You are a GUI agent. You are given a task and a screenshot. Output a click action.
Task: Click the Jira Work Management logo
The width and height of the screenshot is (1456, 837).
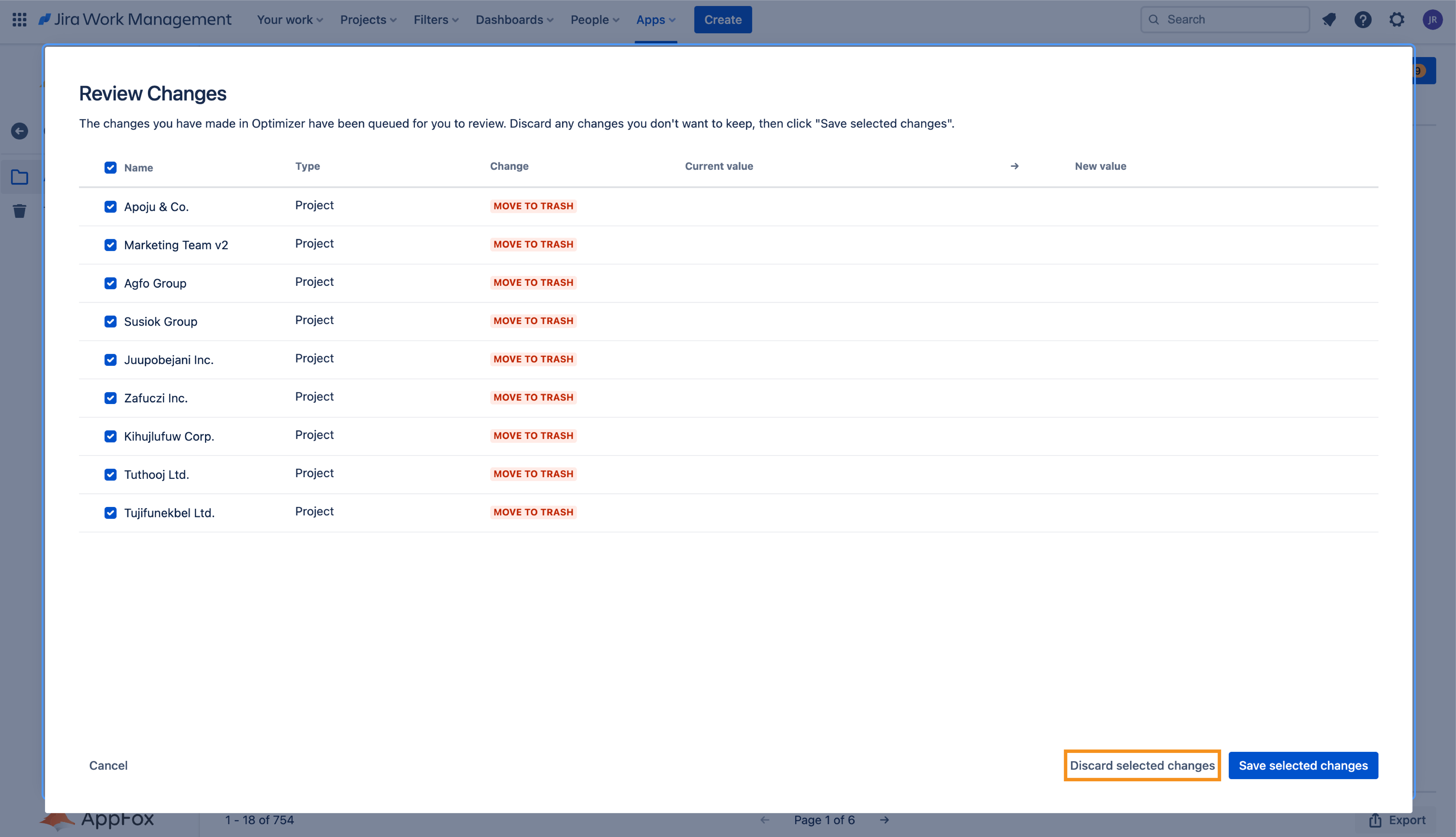click(135, 20)
